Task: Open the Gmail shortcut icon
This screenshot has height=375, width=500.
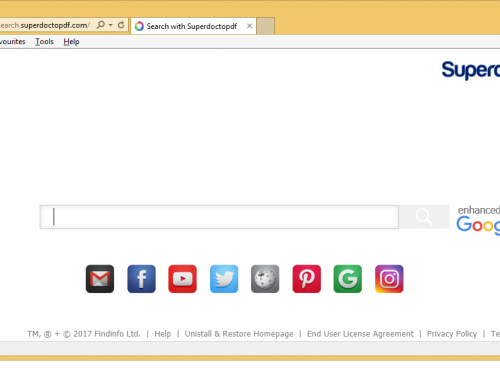Action: (100, 279)
